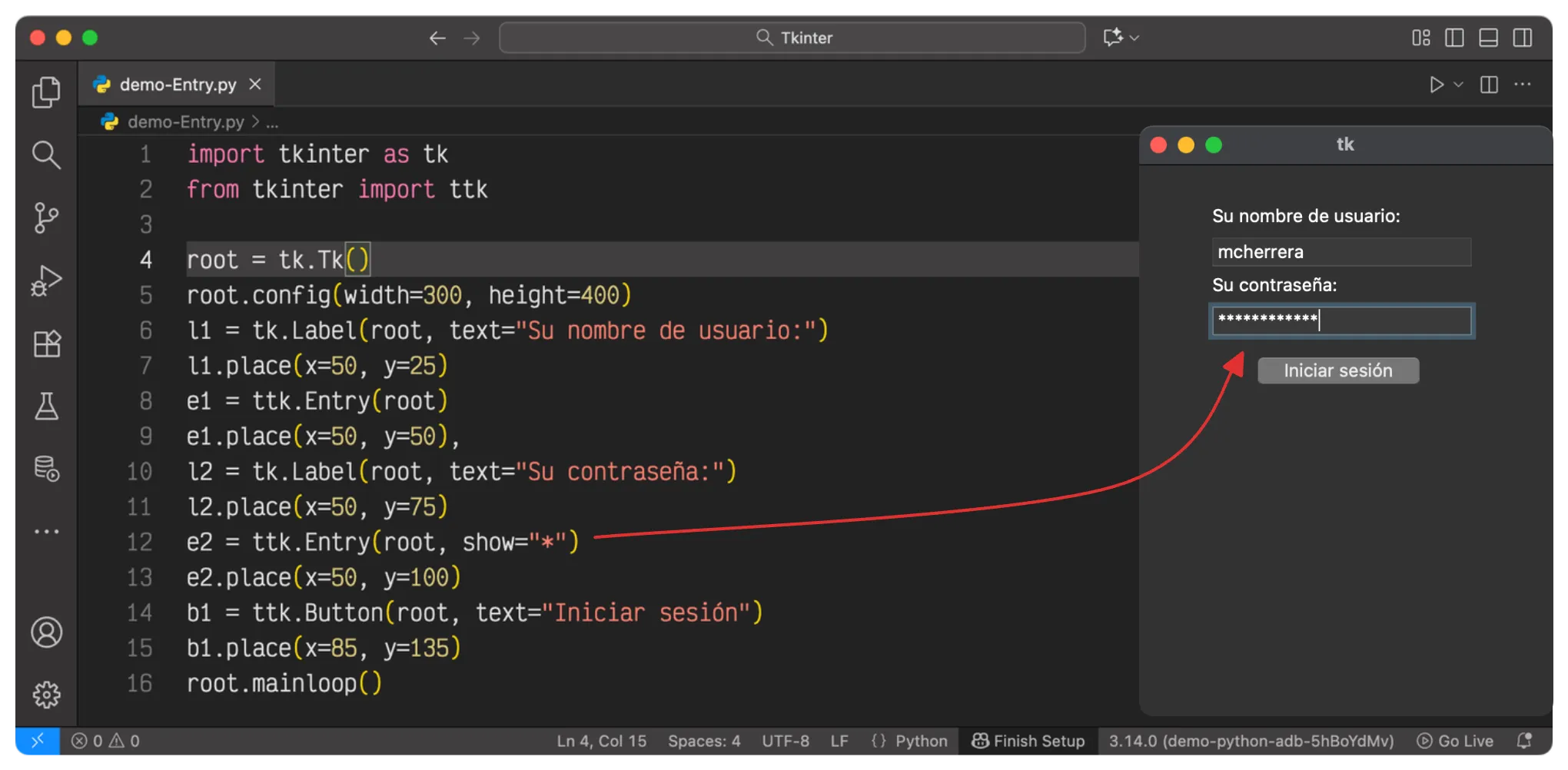Open the Testing flask icon
Viewport: 1568px width, 770px height.
[46, 407]
